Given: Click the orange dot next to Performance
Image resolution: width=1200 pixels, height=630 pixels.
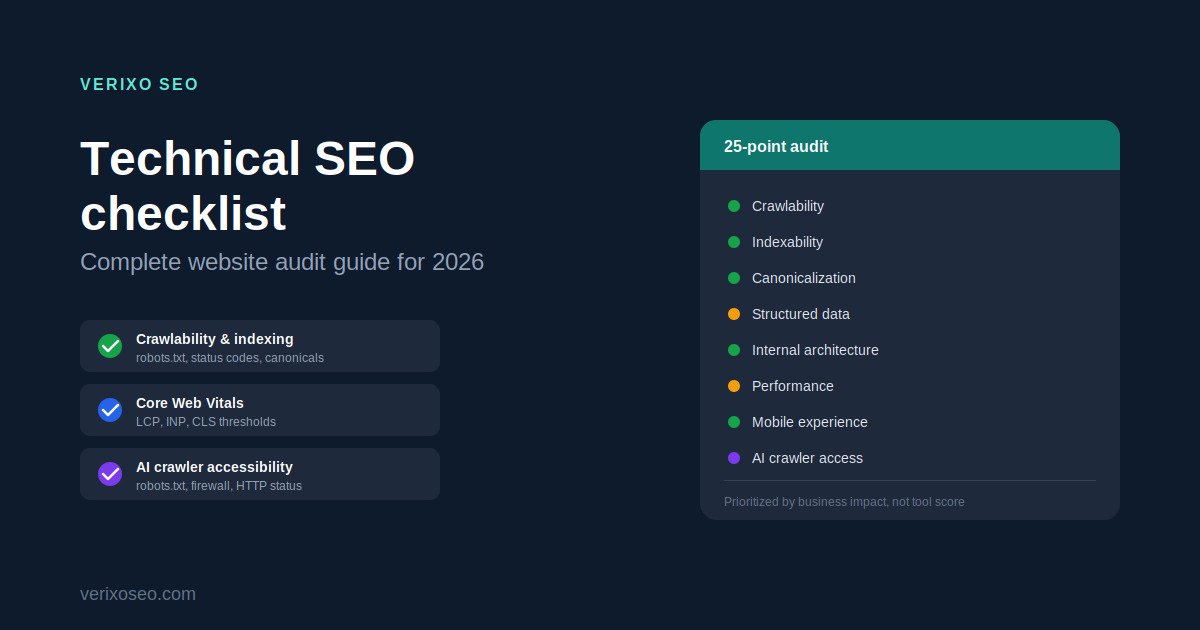Looking at the screenshot, I should (734, 386).
